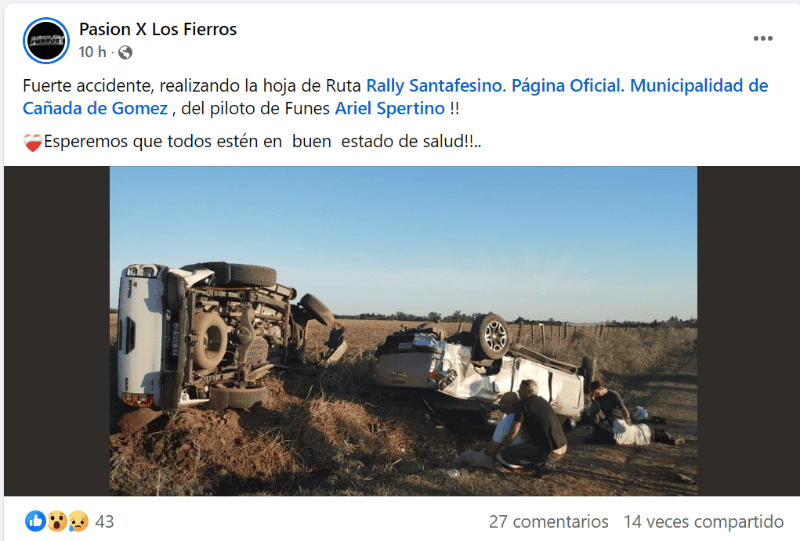Open the 10 h timestamp link
Viewport: 800px width, 541px height.
(92, 52)
